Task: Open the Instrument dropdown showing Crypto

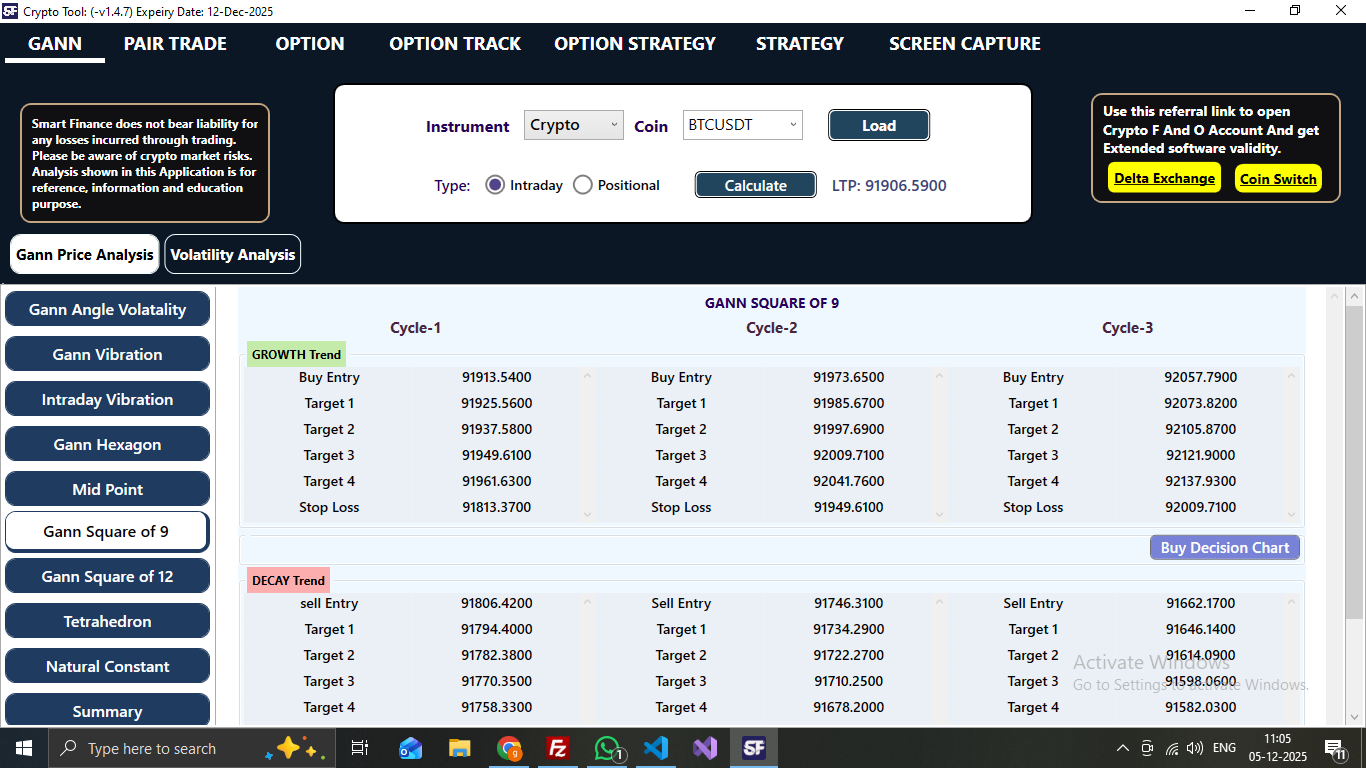Action: pyautogui.click(x=573, y=124)
